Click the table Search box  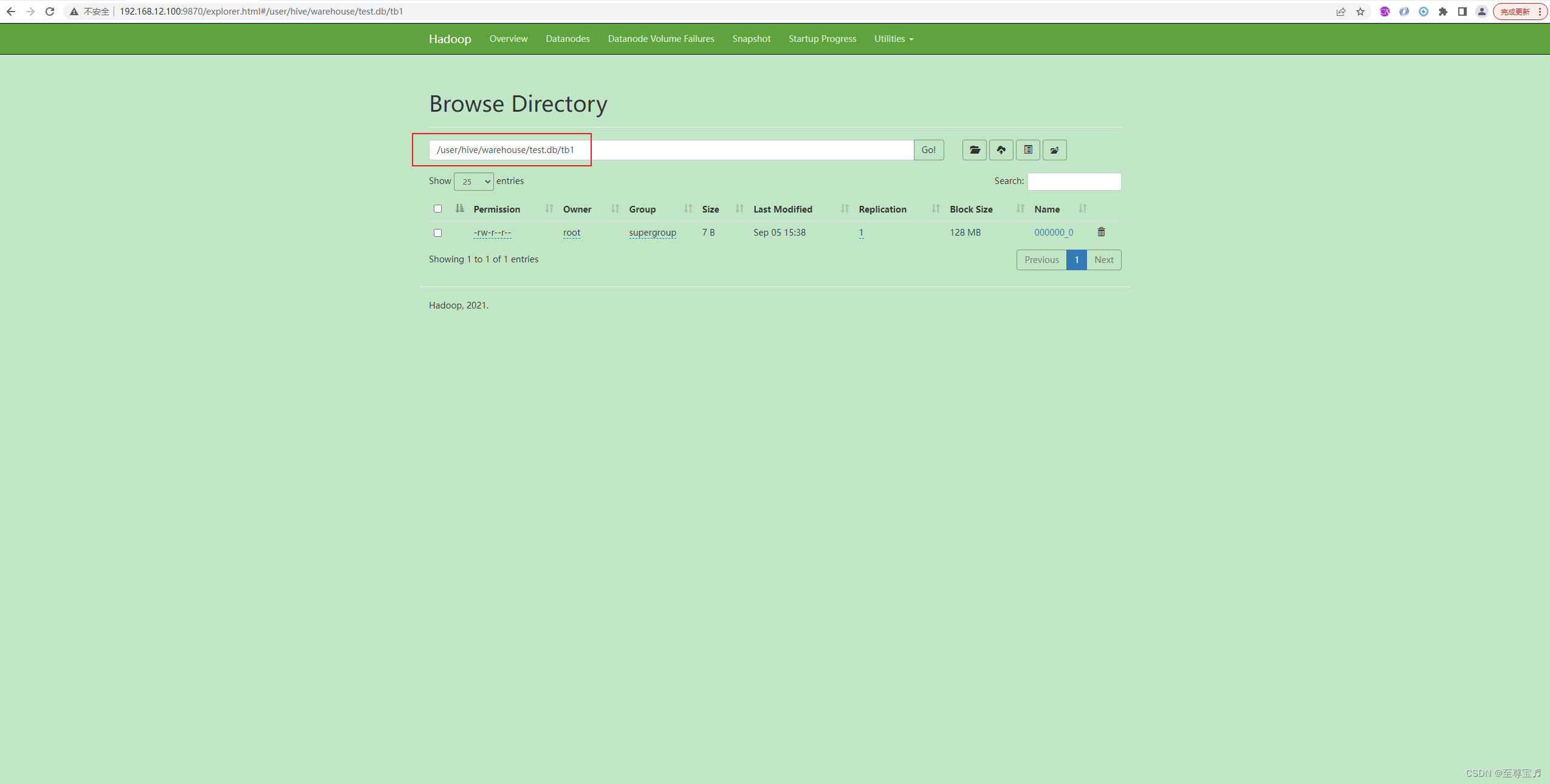1074,182
